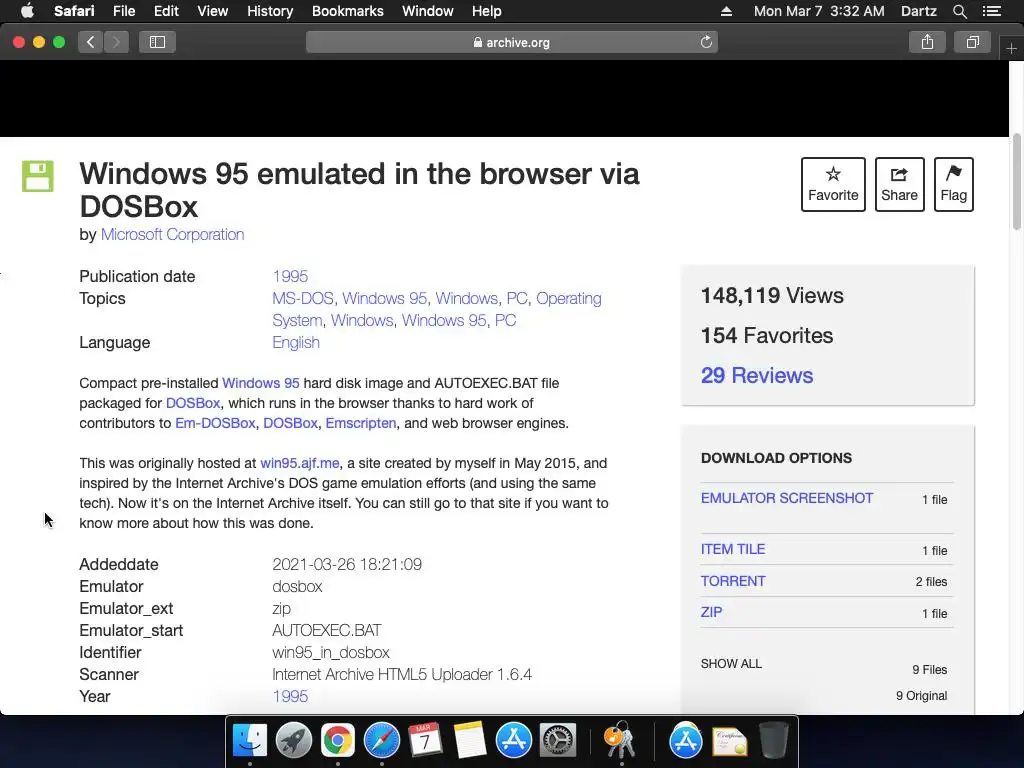Open the Bookmarks menu

click(x=347, y=11)
